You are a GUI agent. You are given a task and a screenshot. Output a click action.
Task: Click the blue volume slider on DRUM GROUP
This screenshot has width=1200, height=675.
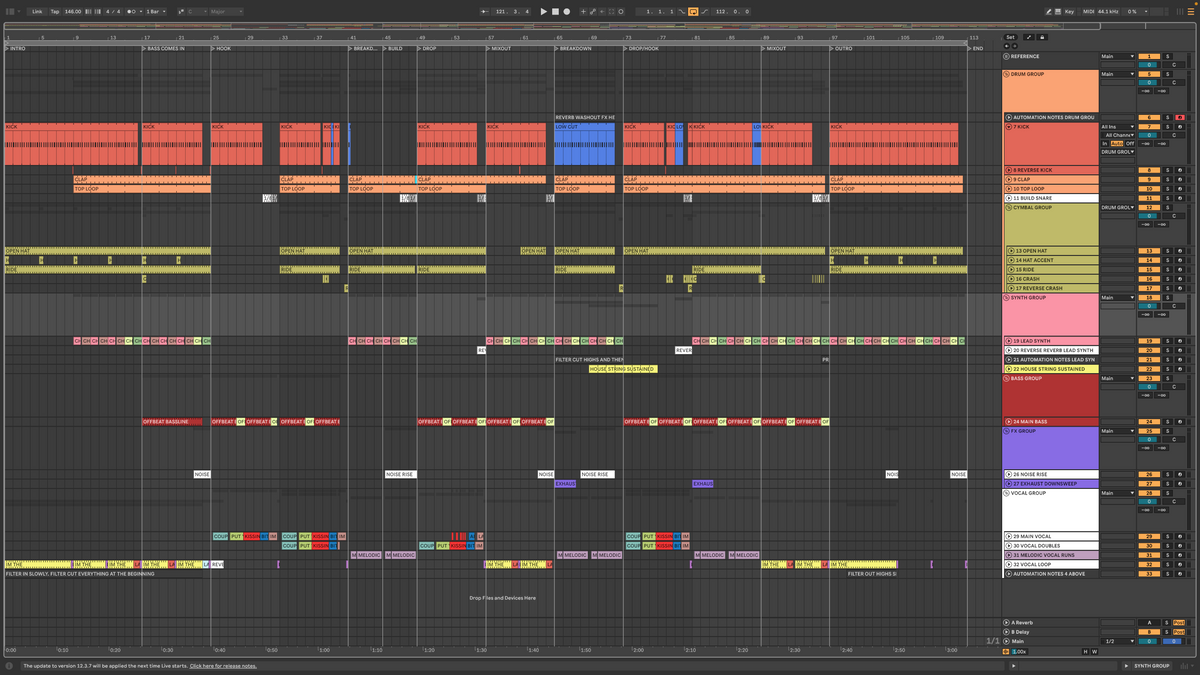pyautogui.click(x=1148, y=82)
